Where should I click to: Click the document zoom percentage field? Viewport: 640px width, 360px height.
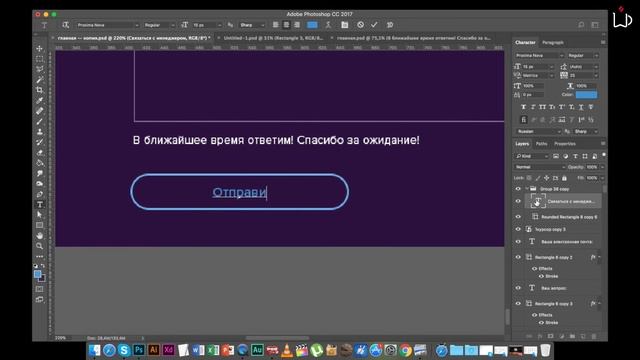click(60, 338)
